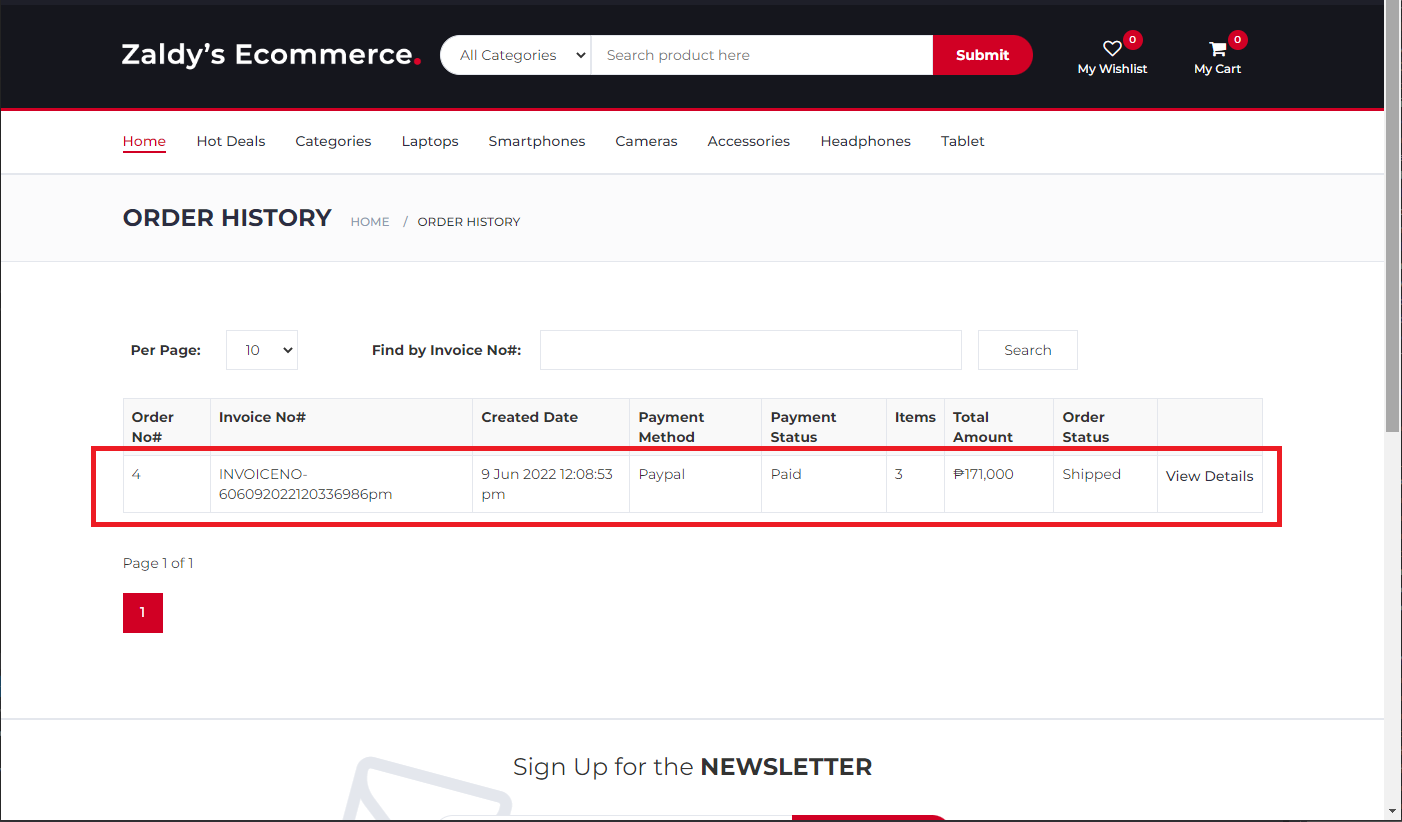
Task: Open View Details for order 4
Action: (1209, 476)
